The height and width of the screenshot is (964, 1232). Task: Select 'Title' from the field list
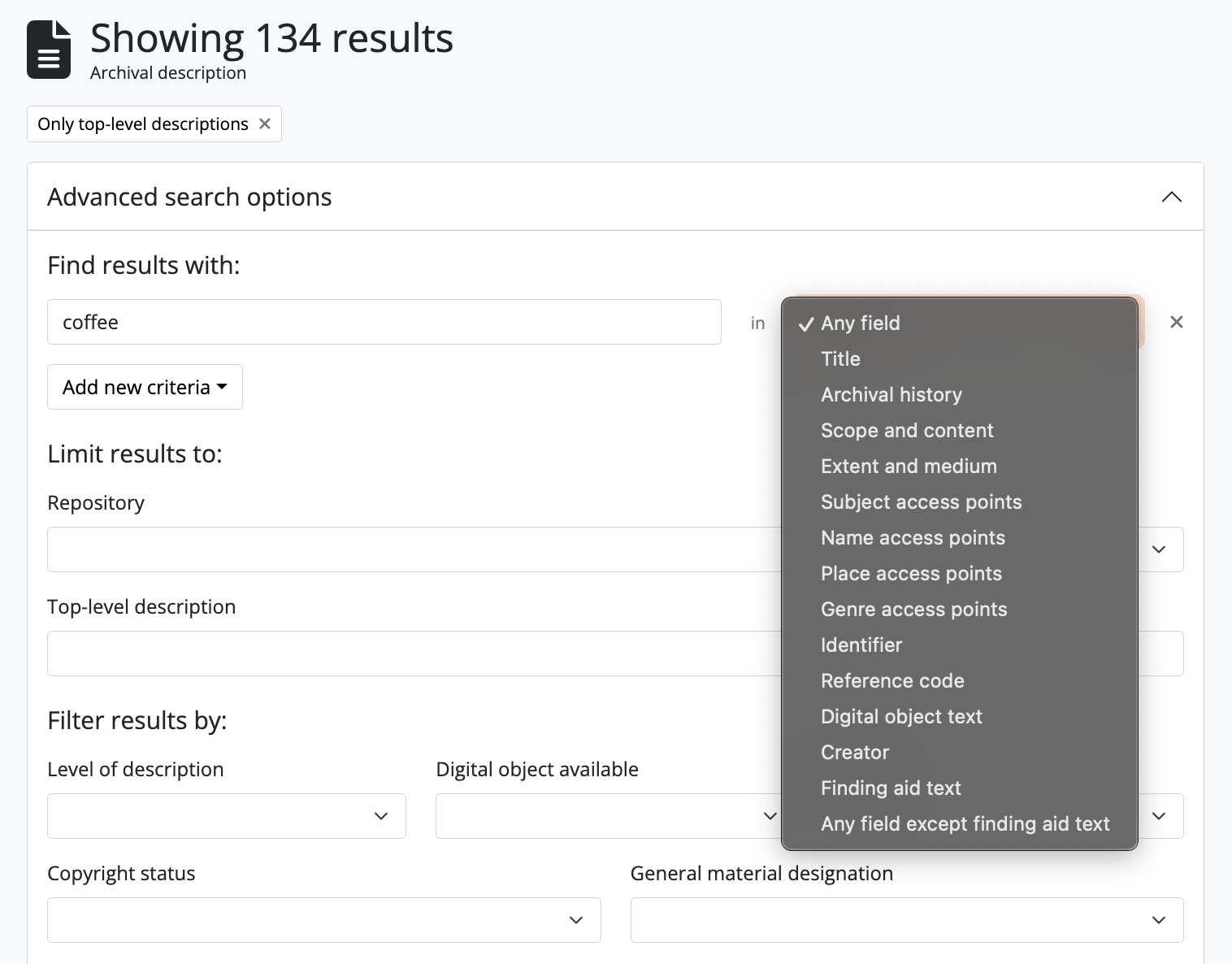click(840, 358)
